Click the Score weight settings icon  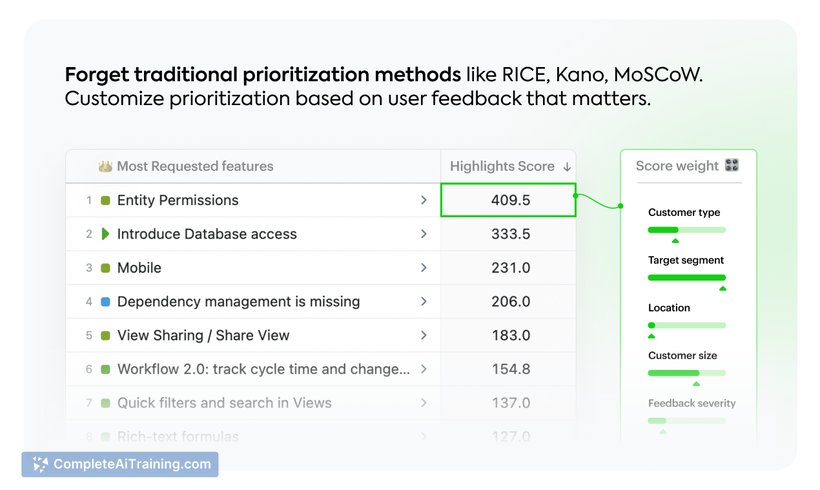[732, 165]
